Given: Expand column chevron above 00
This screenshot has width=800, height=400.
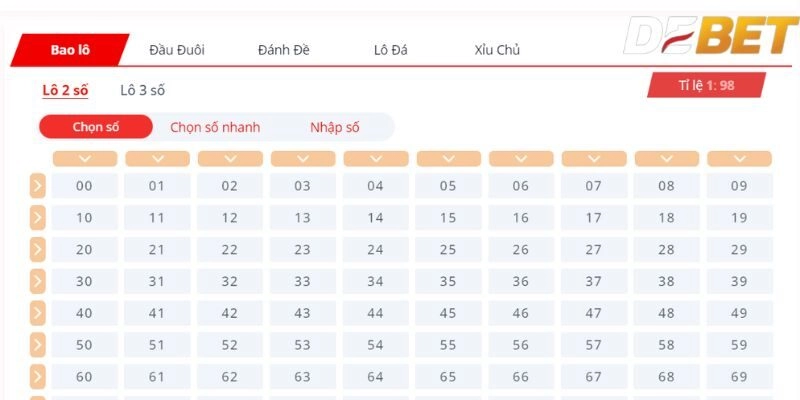Looking at the screenshot, I should point(85,159).
